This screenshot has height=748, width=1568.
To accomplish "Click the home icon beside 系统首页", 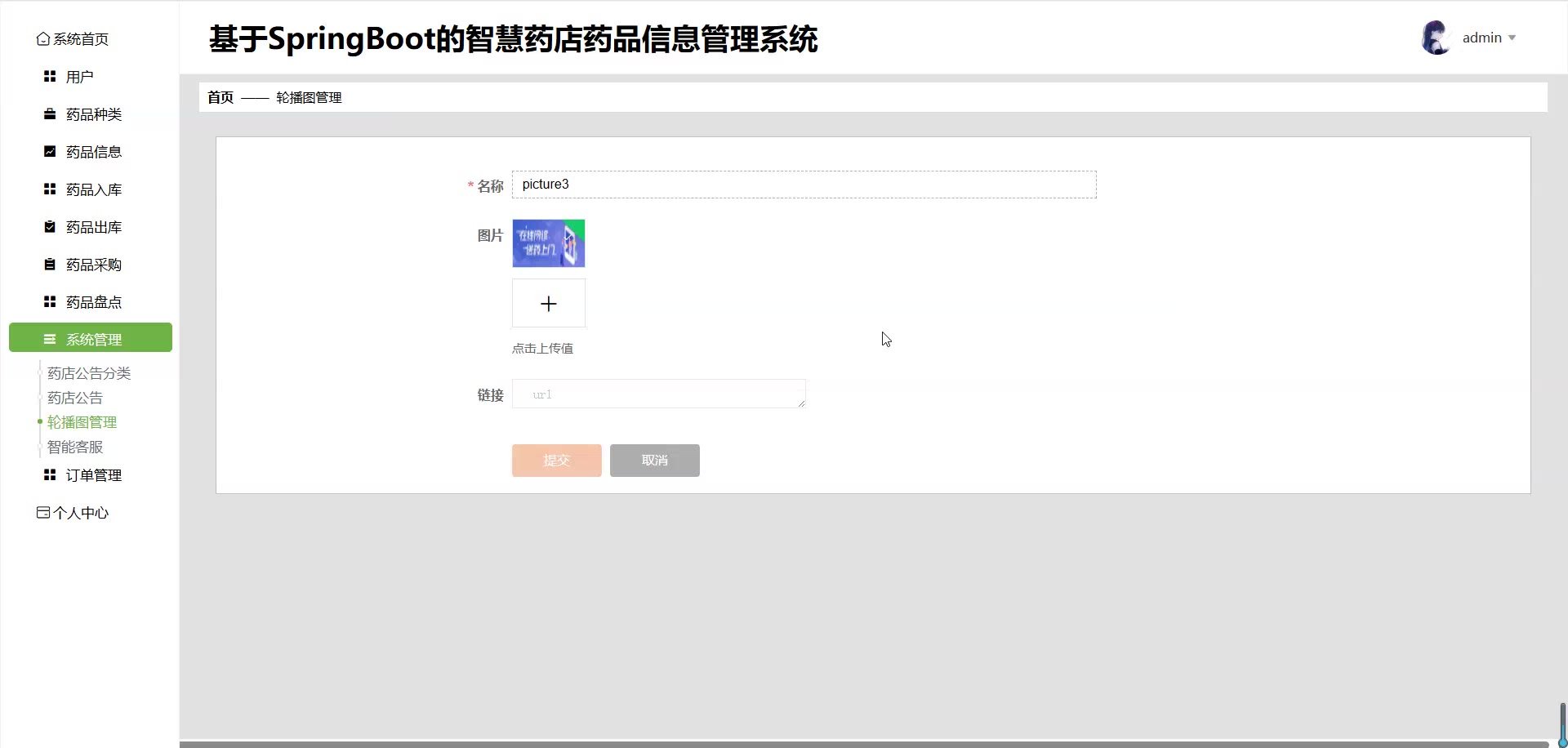I will coord(43,39).
